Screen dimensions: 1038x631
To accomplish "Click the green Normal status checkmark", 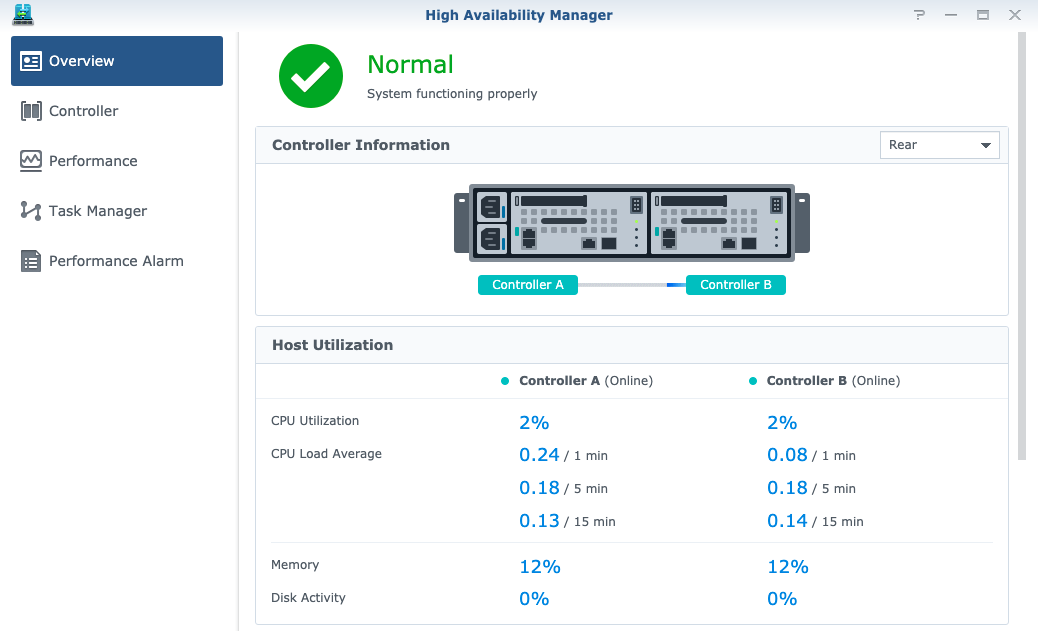I will pos(310,76).
